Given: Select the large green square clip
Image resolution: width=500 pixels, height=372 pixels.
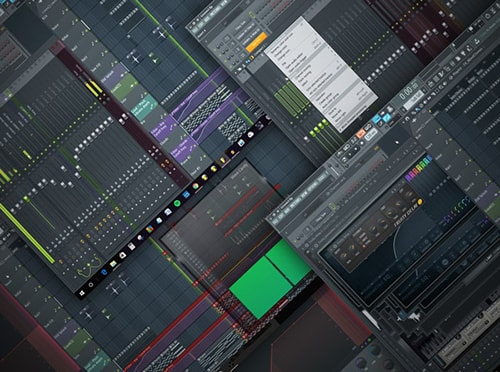Looking at the screenshot, I should (x=261, y=287).
